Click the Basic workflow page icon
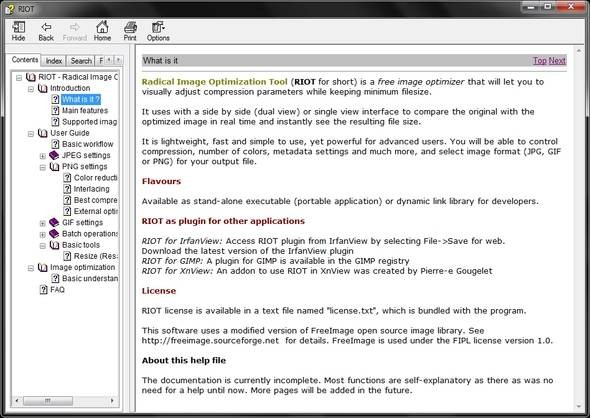590x418 pixels. pos(55,144)
